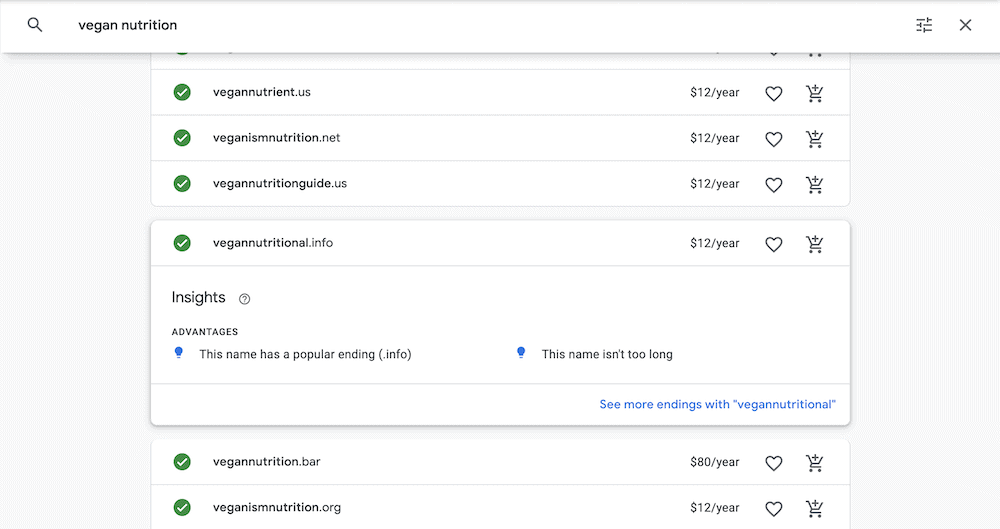Clear search with the X icon

tap(966, 25)
